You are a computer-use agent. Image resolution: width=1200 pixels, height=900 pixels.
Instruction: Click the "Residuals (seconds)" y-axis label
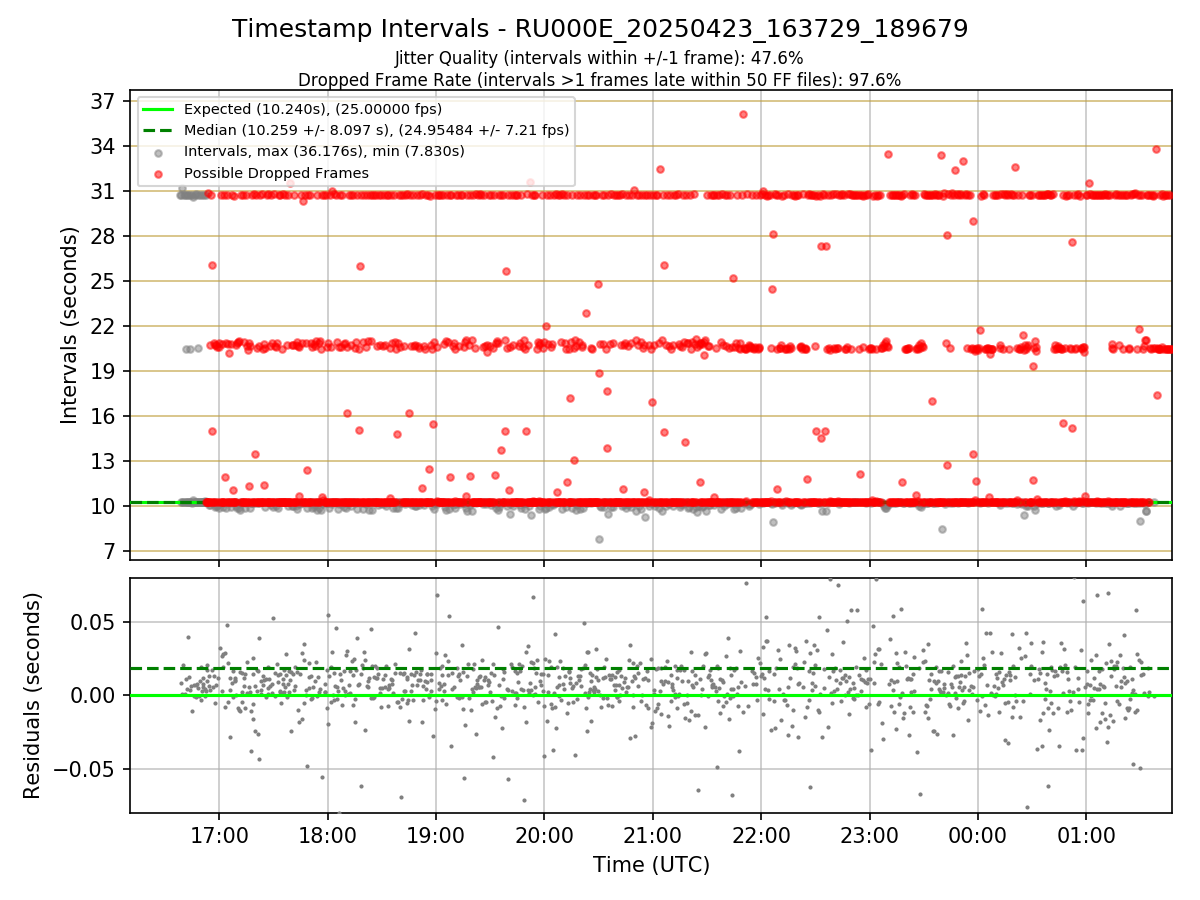point(33,696)
